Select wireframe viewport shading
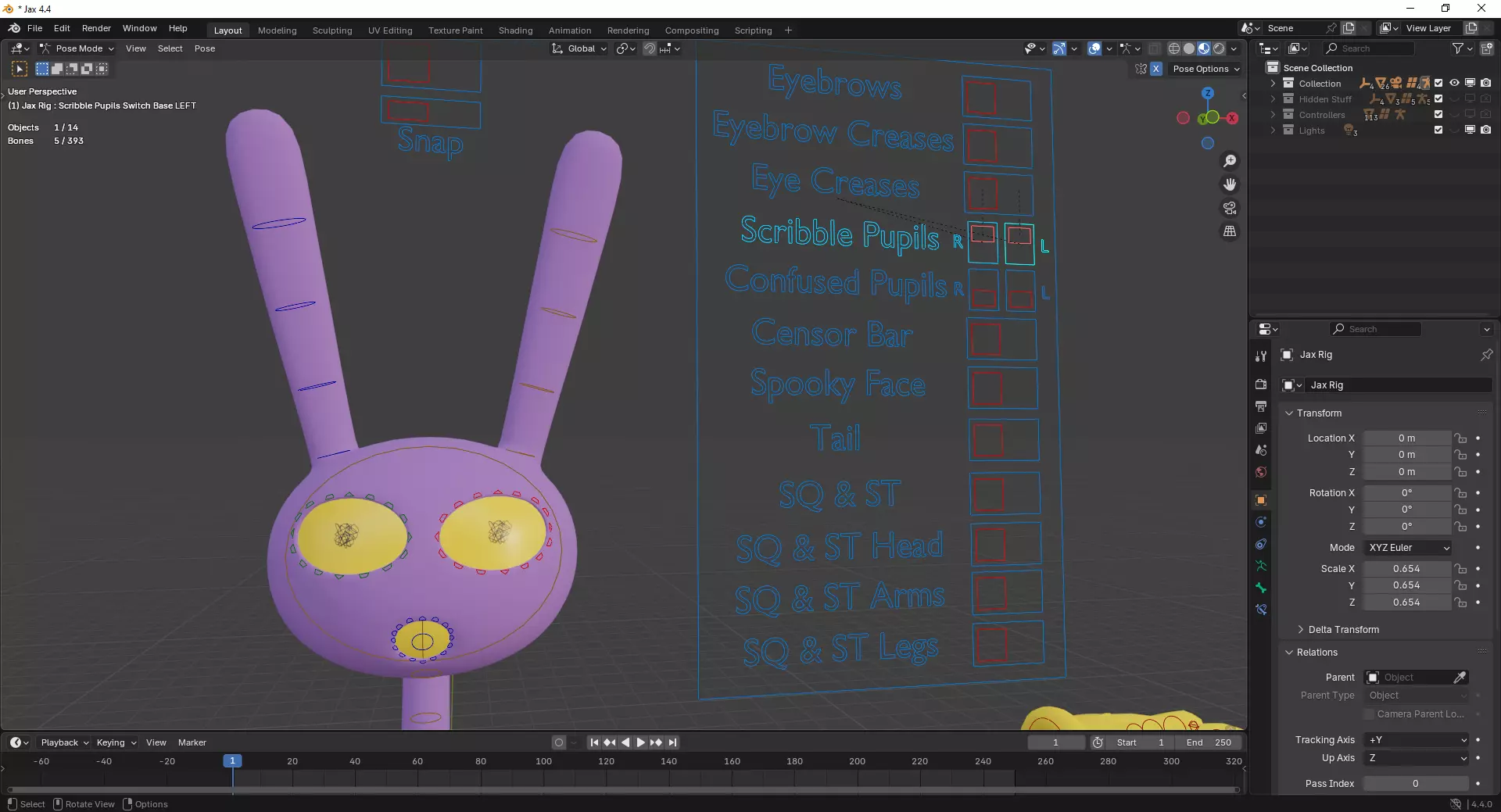The image size is (1501, 812). [x=1174, y=48]
